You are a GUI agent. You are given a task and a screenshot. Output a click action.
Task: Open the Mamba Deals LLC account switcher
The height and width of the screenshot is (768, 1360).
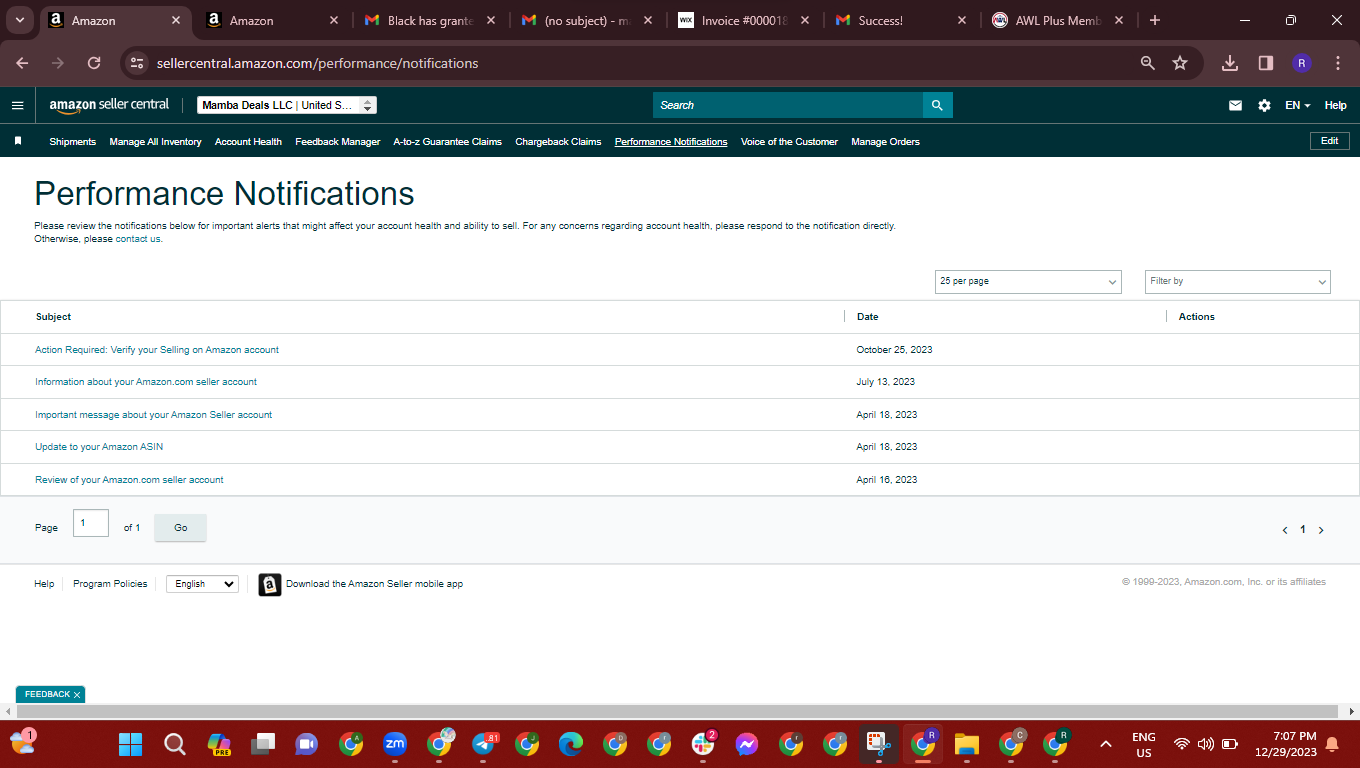(x=287, y=105)
